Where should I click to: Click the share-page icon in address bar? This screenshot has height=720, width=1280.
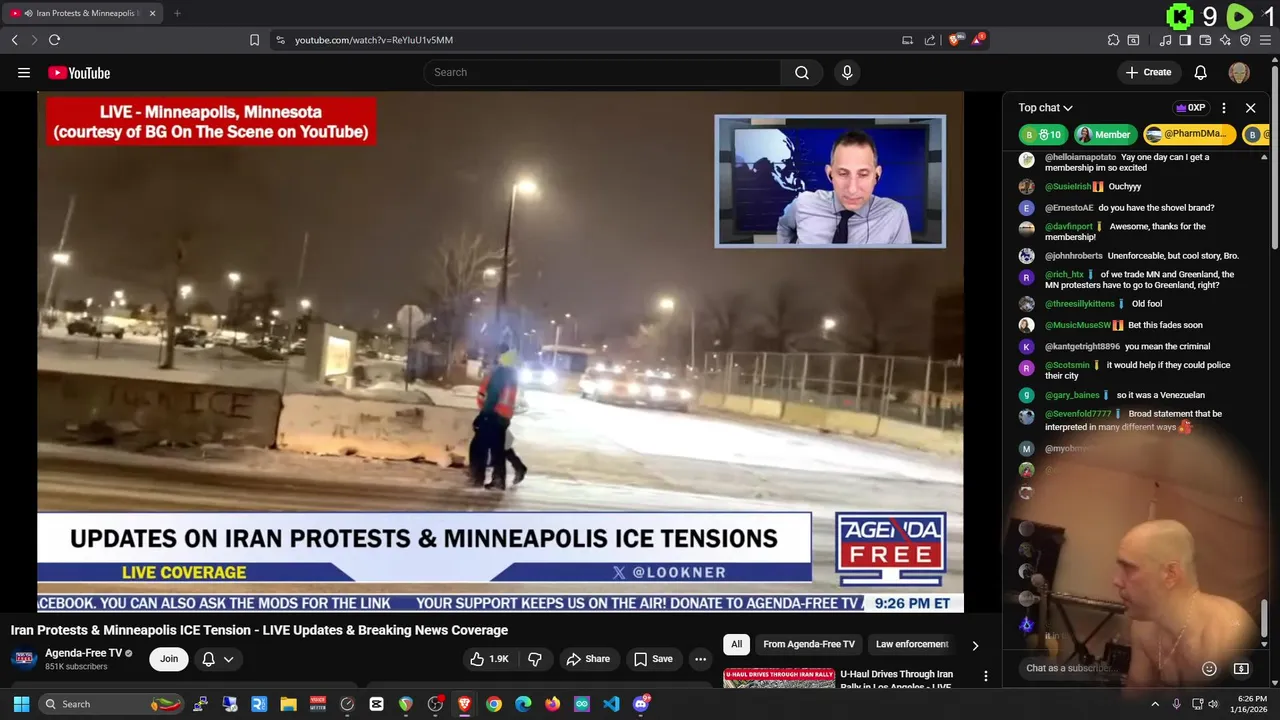pyautogui.click(x=930, y=40)
